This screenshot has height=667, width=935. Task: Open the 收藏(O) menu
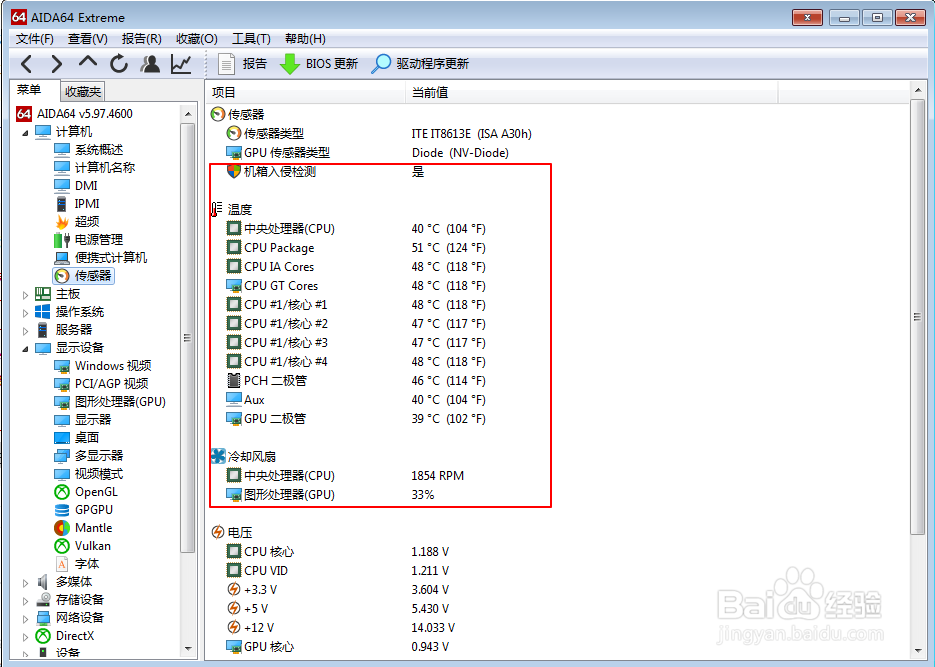(197, 39)
